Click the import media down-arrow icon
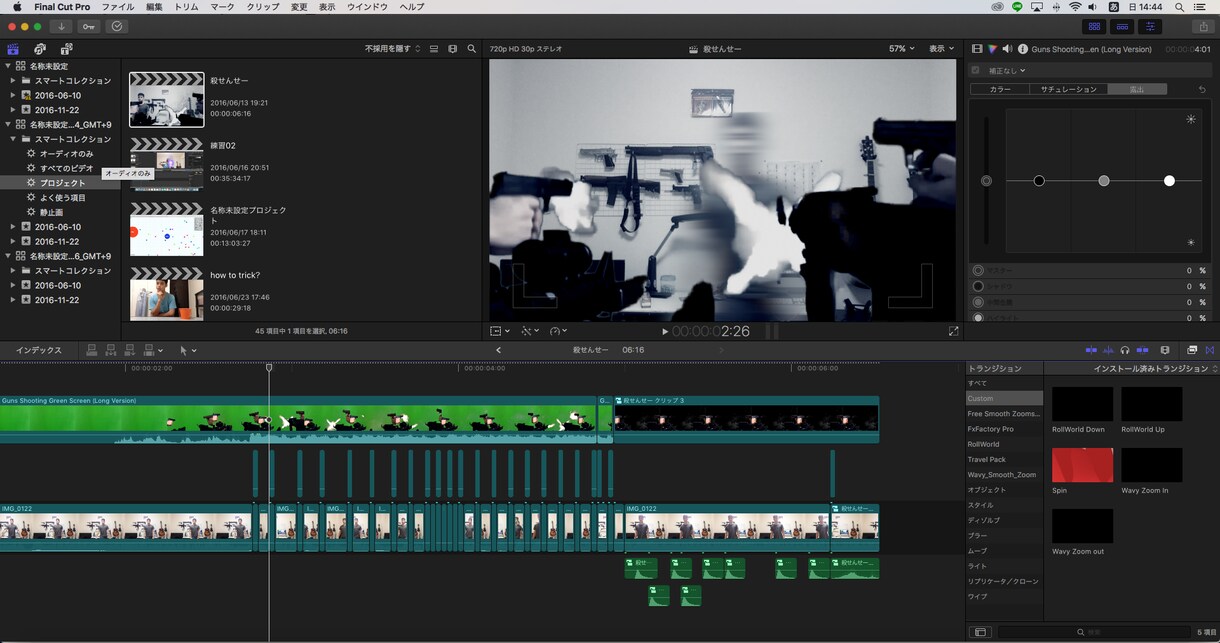 61,26
